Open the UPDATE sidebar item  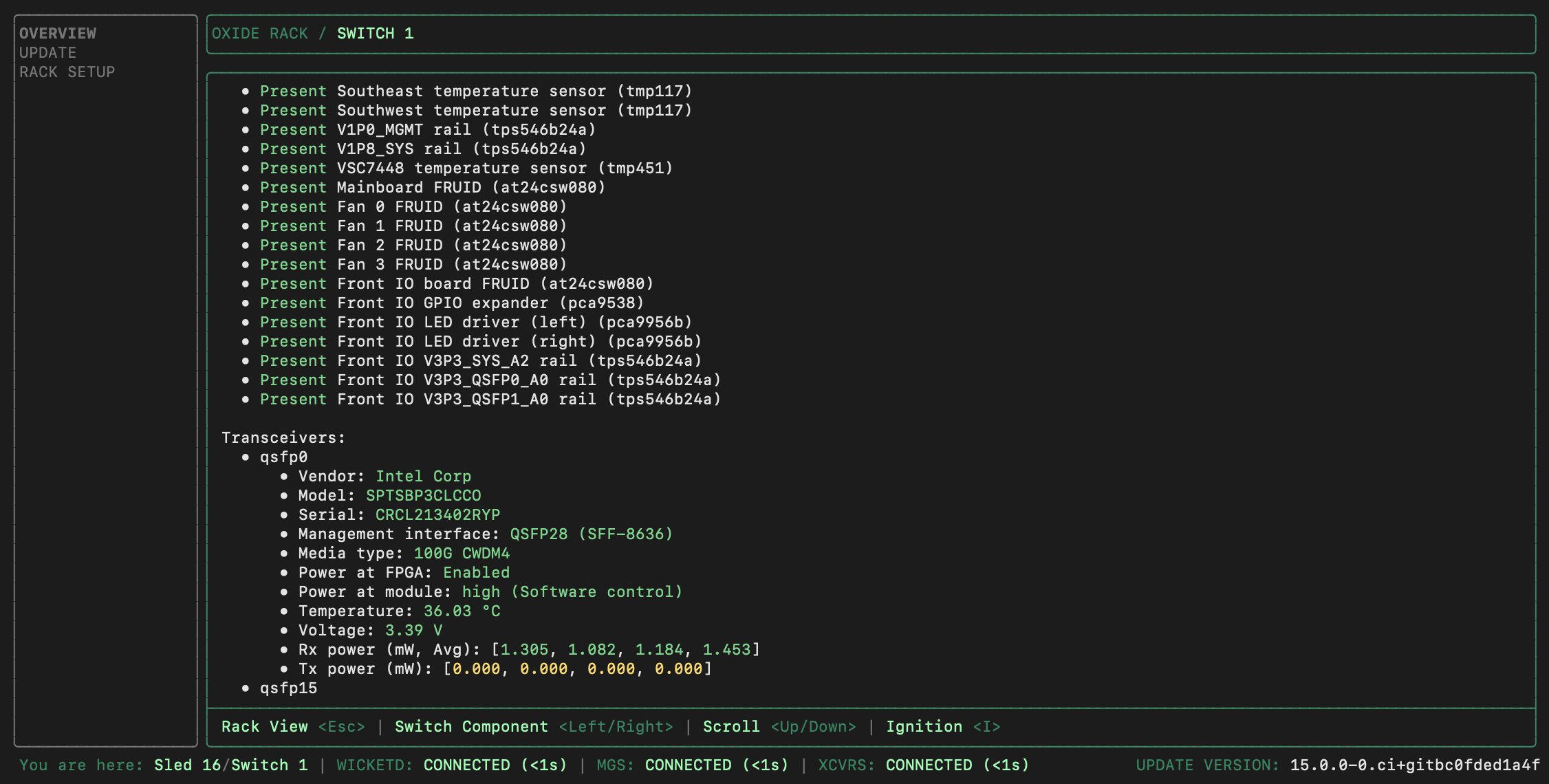[x=47, y=52]
